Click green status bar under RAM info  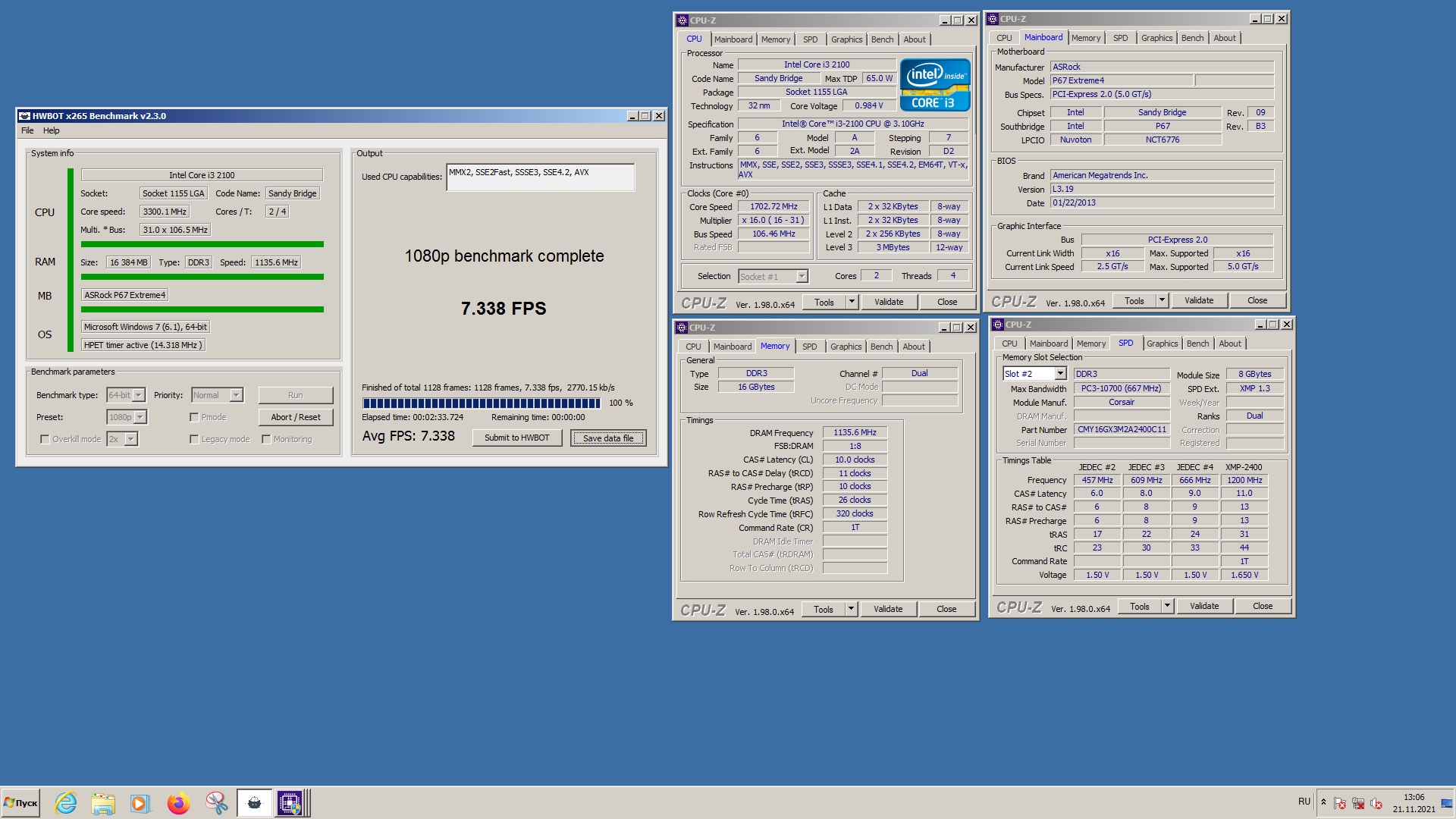click(202, 277)
